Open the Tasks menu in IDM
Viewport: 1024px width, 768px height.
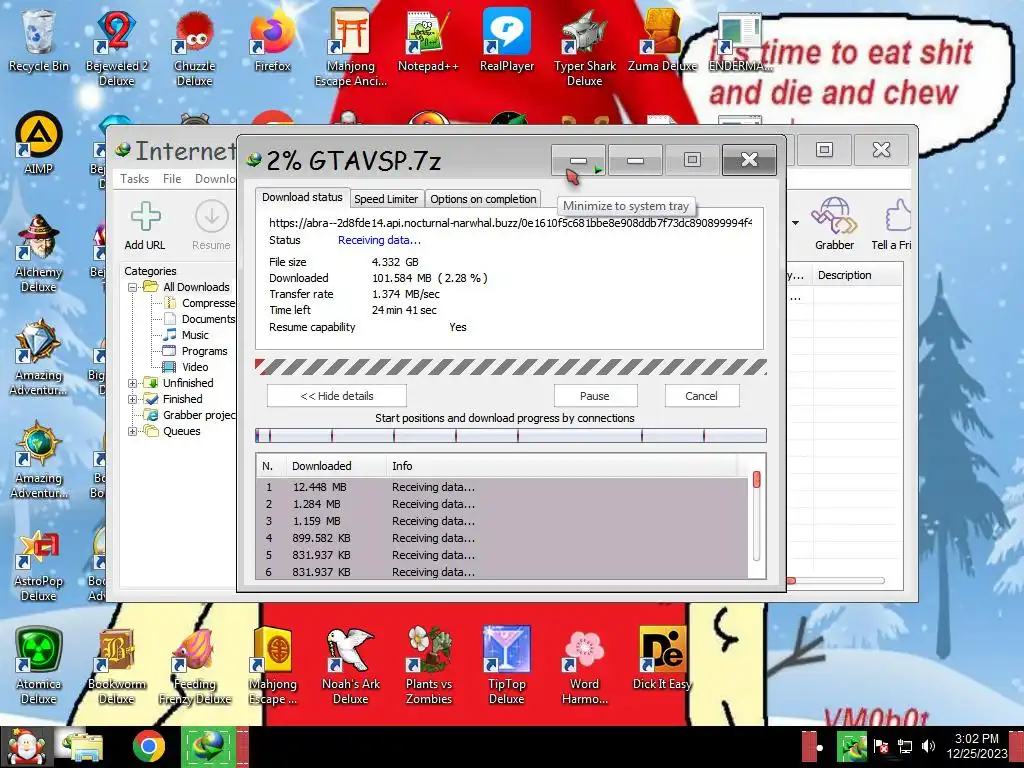pos(135,179)
